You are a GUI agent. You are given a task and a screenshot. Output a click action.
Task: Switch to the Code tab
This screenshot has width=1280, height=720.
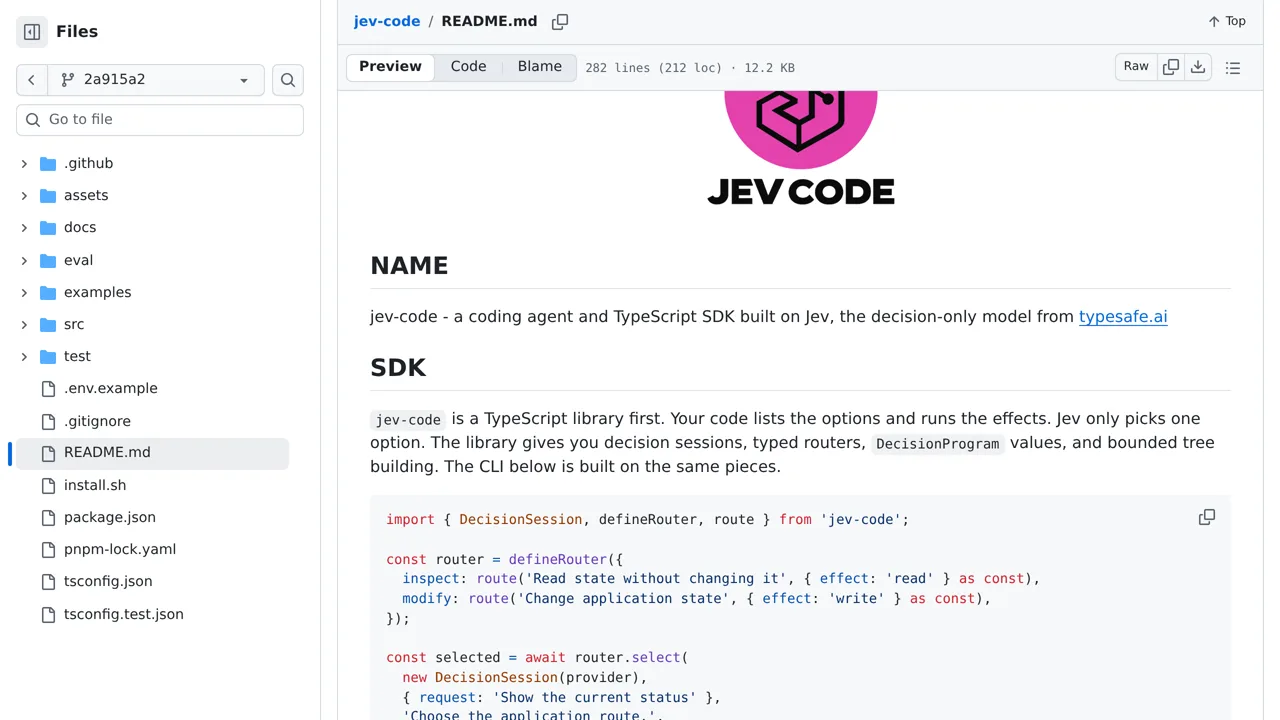click(468, 67)
